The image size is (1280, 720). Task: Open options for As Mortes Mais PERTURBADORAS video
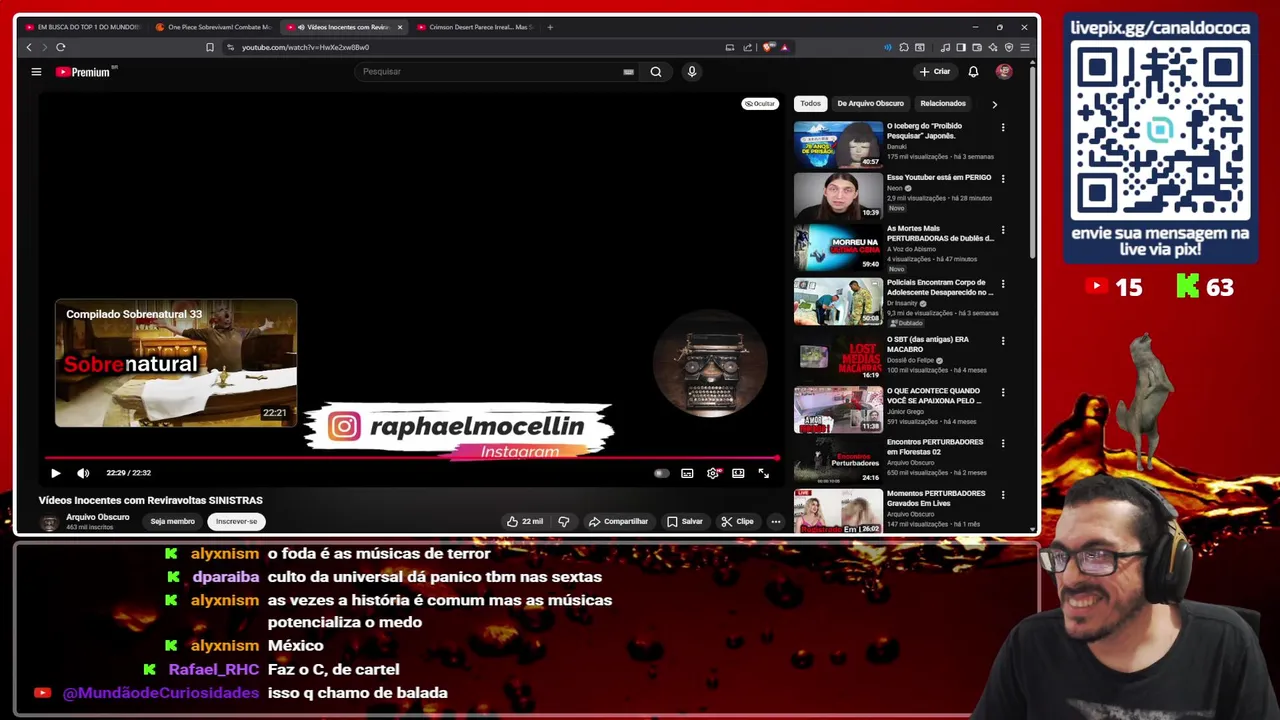tap(1003, 230)
